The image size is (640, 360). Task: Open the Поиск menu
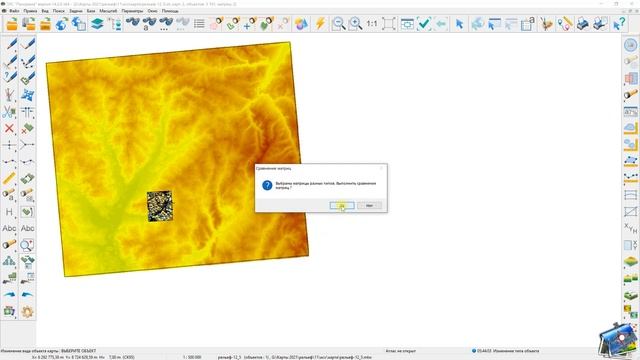59,11
